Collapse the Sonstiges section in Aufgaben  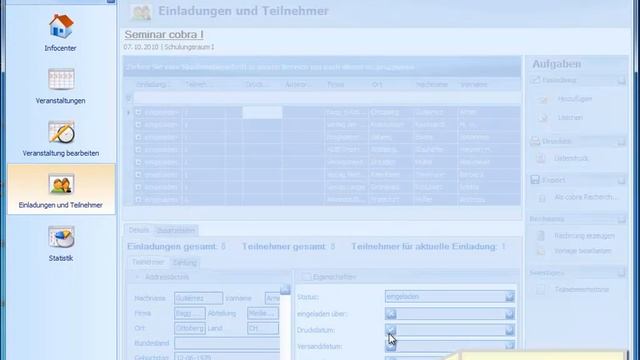pos(621,273)
